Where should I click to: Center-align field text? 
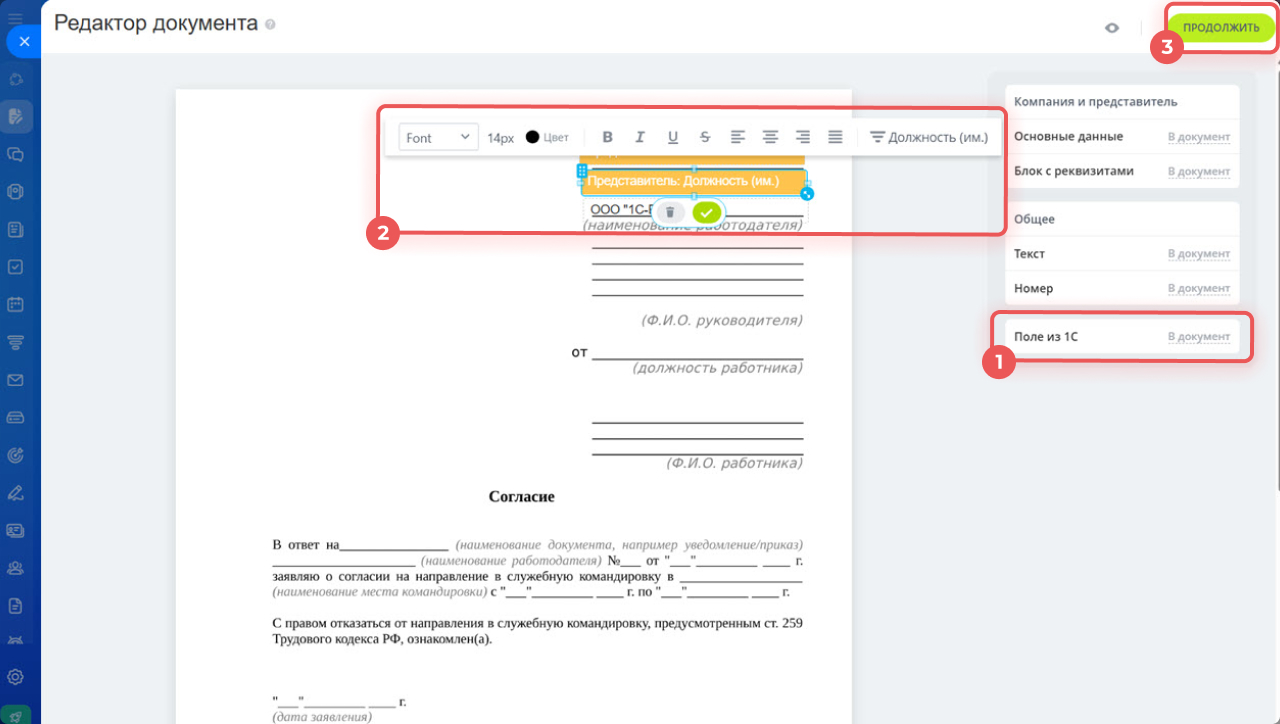coord(770,138)
